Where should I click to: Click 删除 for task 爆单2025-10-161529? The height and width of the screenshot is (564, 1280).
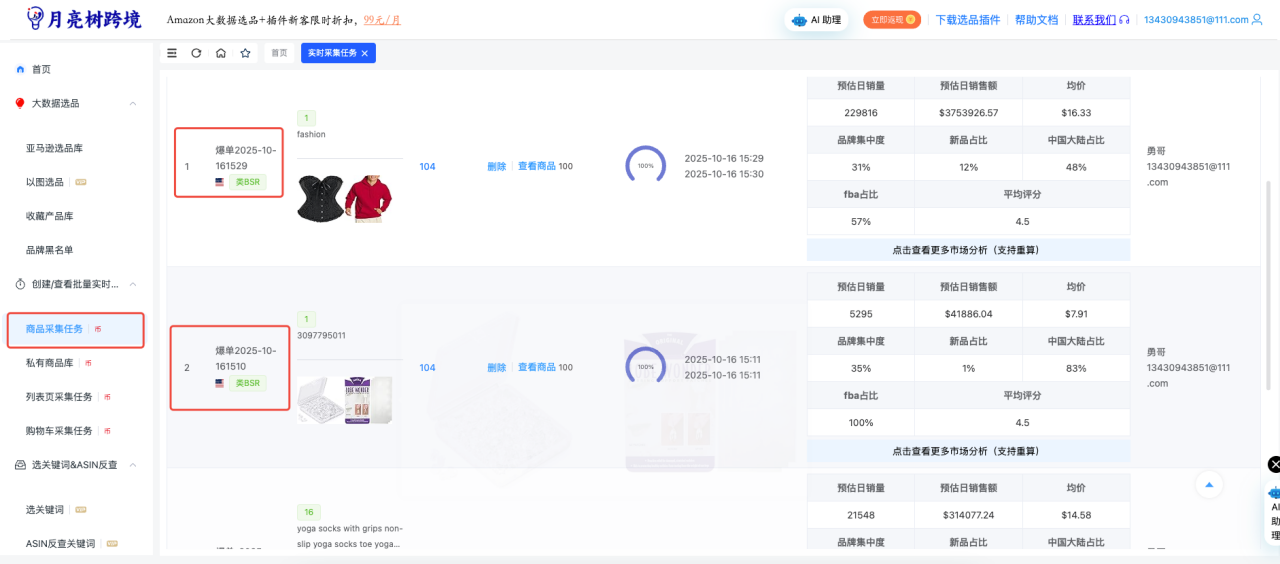[x=496, y=167]
